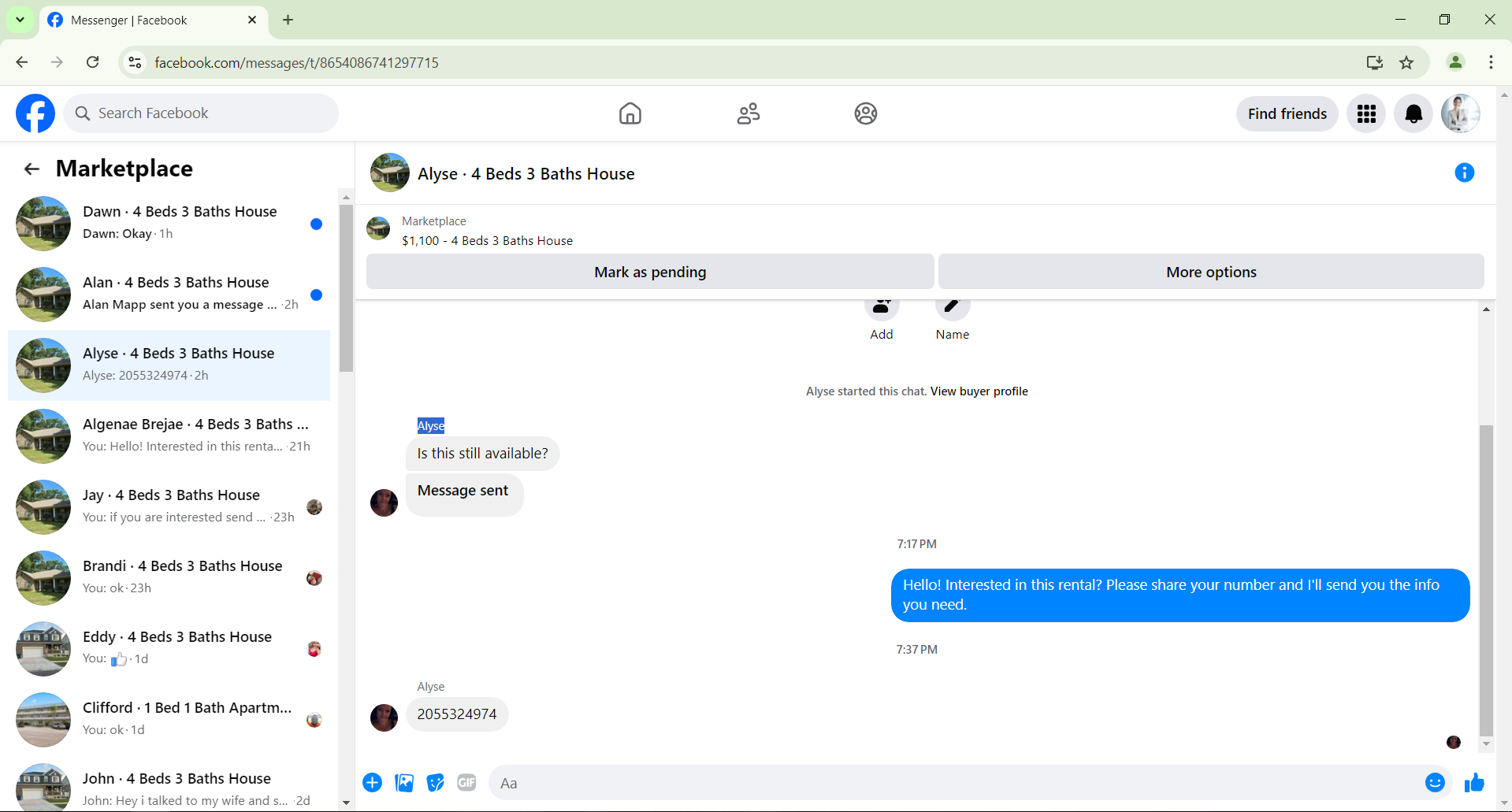1512x812 pixels.
Task: Reload the page
Action: pos(93,62)
